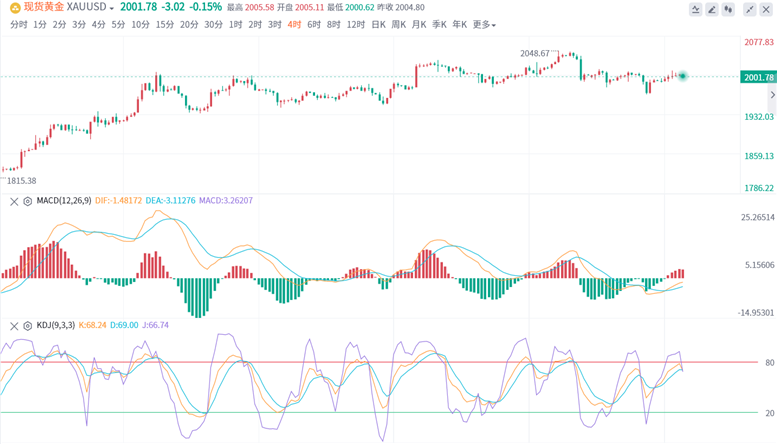Click the gold coin symbol icon
The height and width of the screenshot is (444, 777).
(15, 7)
